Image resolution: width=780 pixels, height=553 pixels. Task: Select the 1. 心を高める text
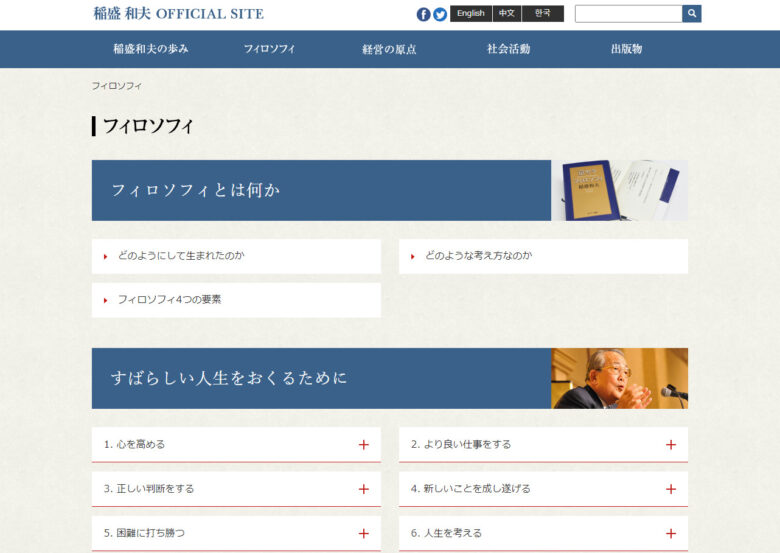[134, 444]
